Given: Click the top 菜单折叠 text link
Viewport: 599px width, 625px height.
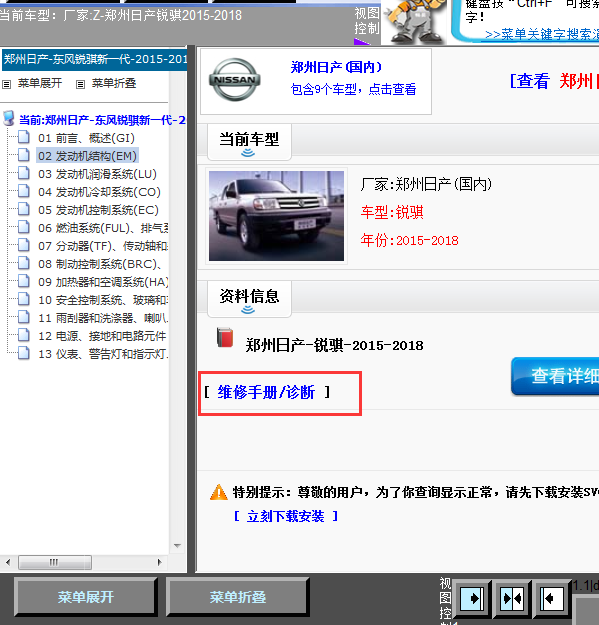Looking at the screenshot, I should click(114, 83).
